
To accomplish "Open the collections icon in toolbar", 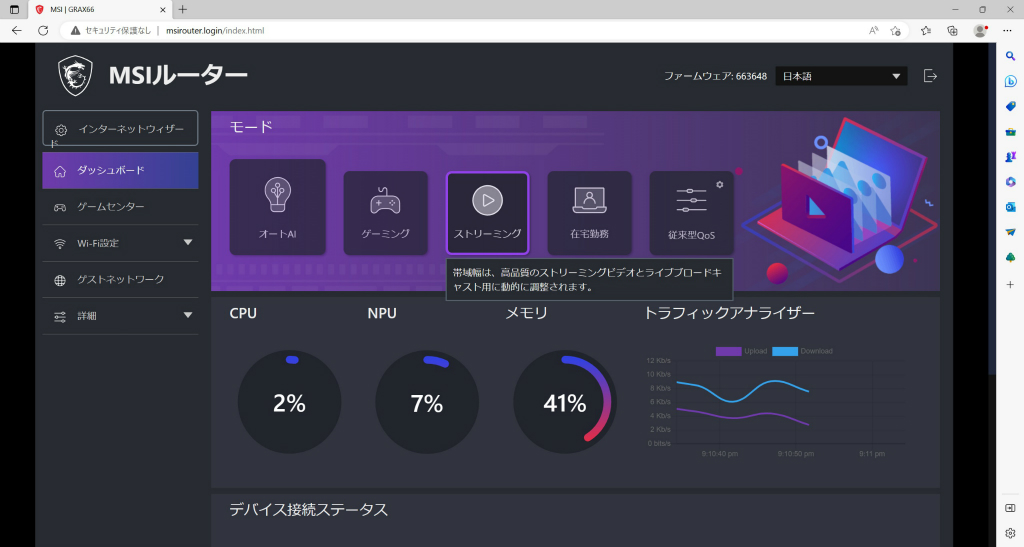I will [952, 31].
